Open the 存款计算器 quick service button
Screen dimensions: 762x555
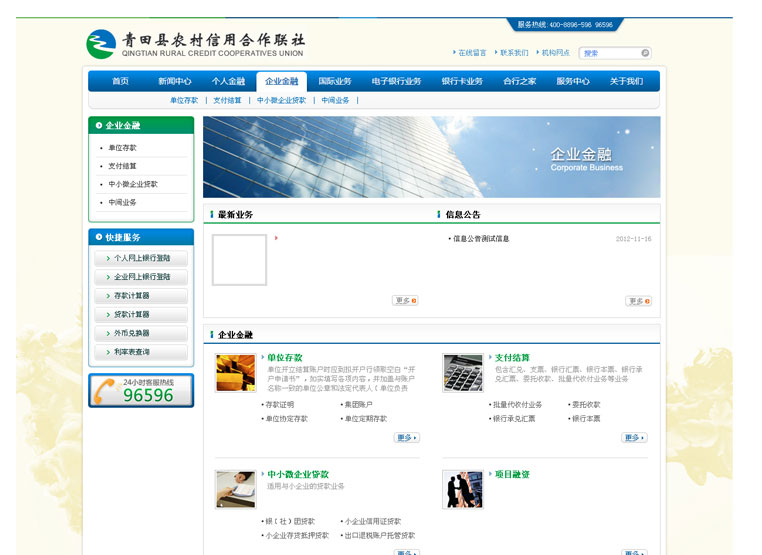point(141,296)
